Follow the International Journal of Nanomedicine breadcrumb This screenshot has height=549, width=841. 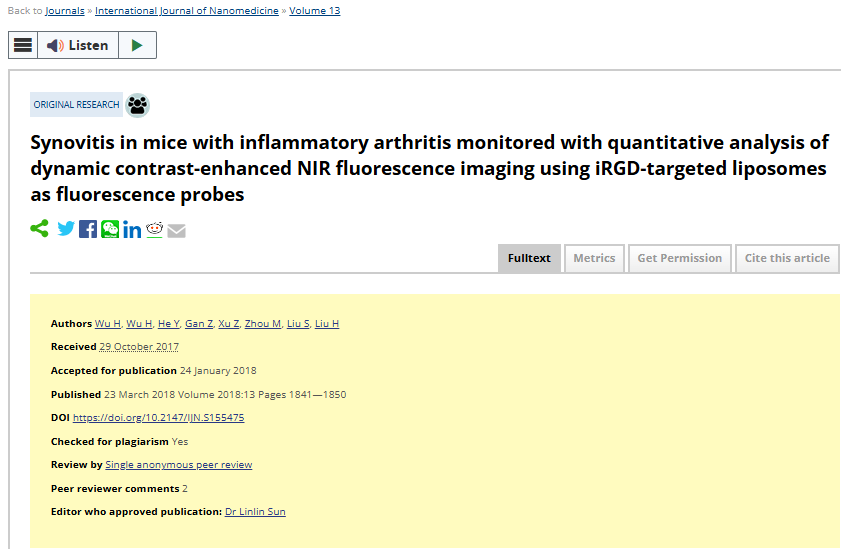187,11
